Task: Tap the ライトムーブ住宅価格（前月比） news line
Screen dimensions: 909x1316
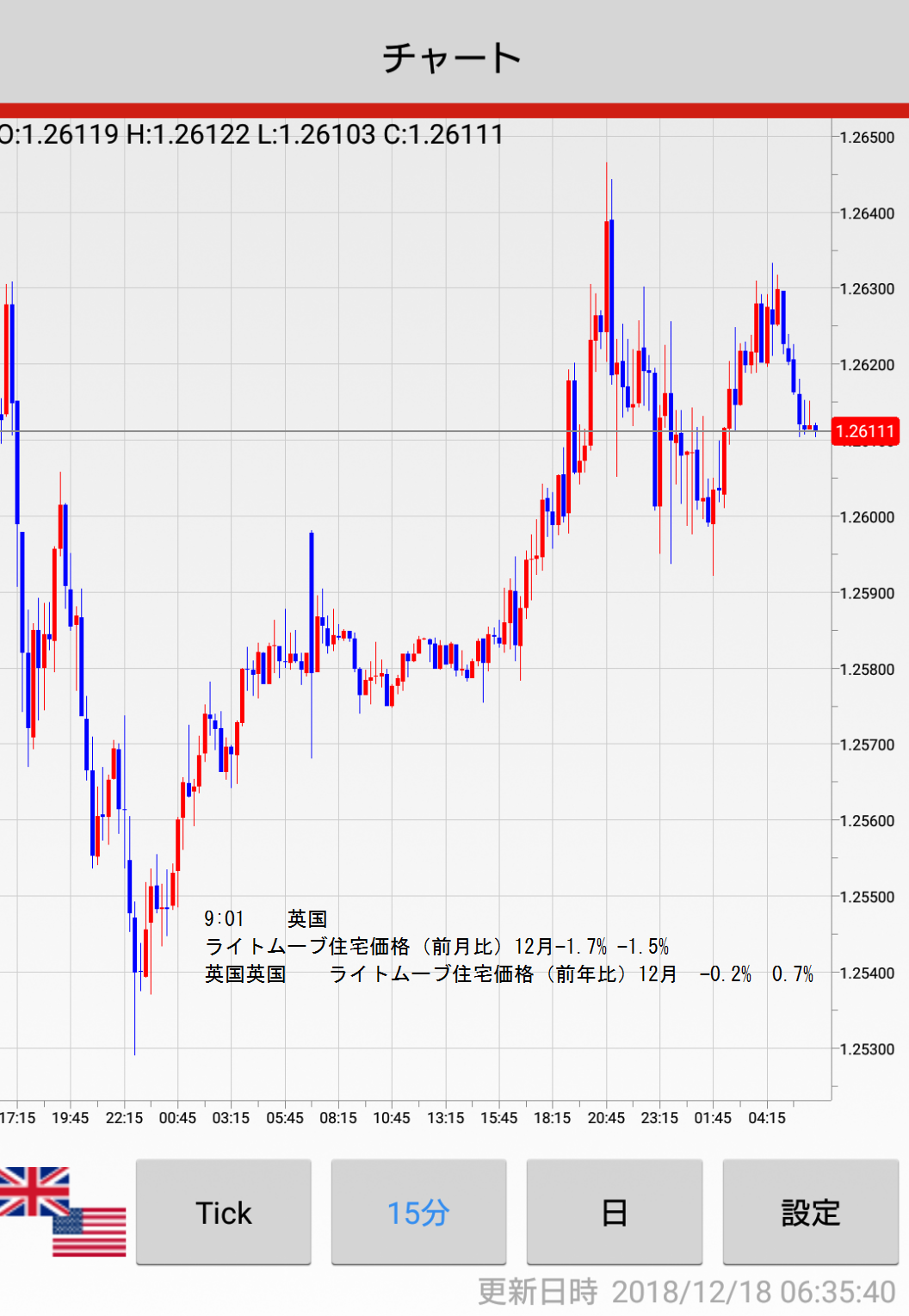Action: [436, 946]
